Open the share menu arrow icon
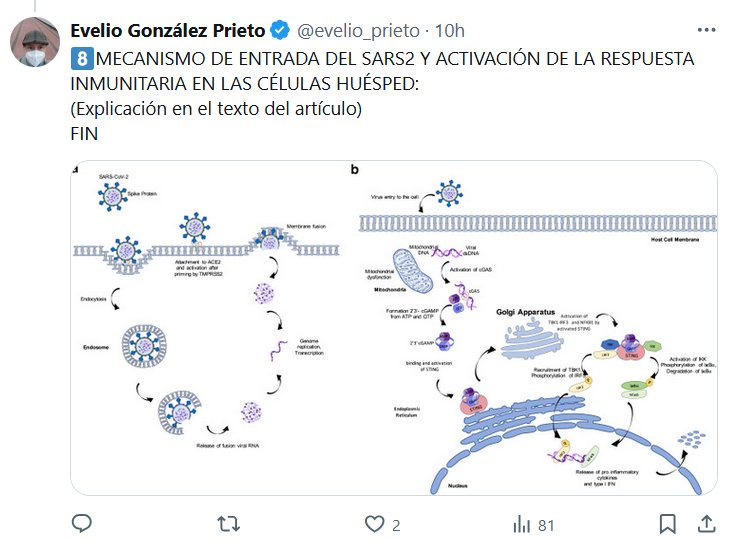The width and height of the screenshot is (736, 540). 706,523
